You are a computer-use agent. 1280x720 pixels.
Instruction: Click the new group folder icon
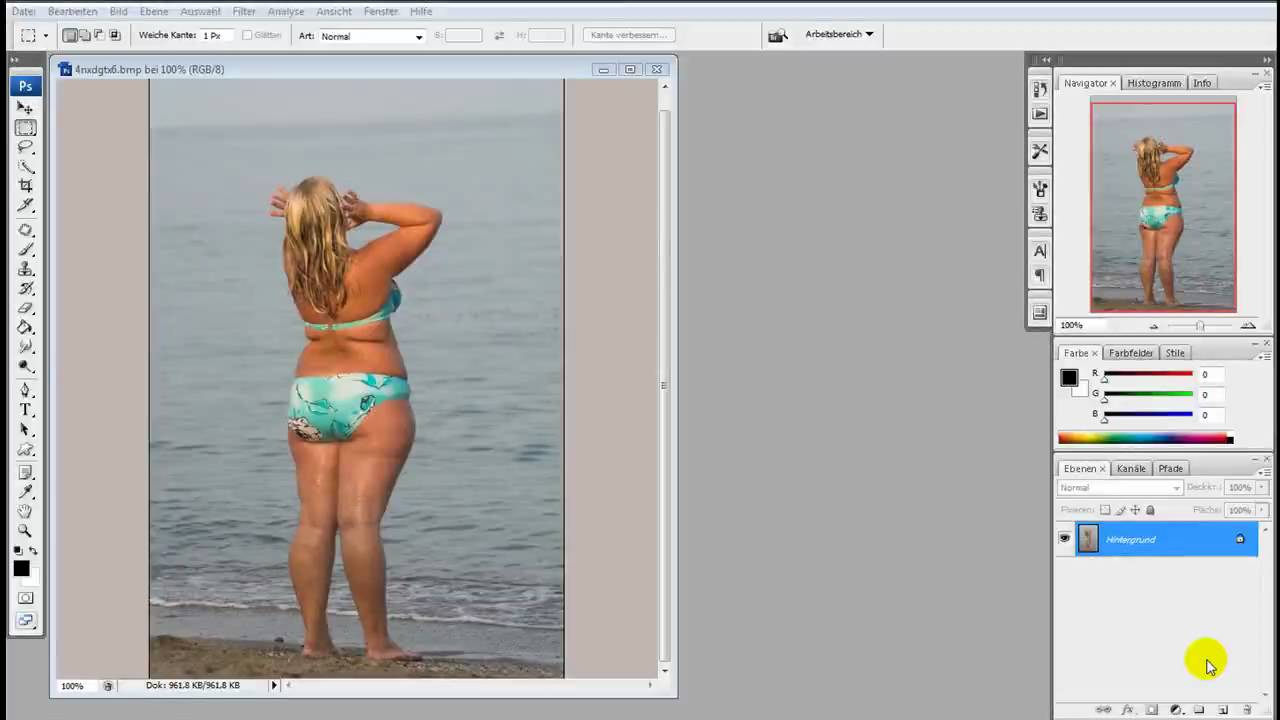coord(1199,710)
